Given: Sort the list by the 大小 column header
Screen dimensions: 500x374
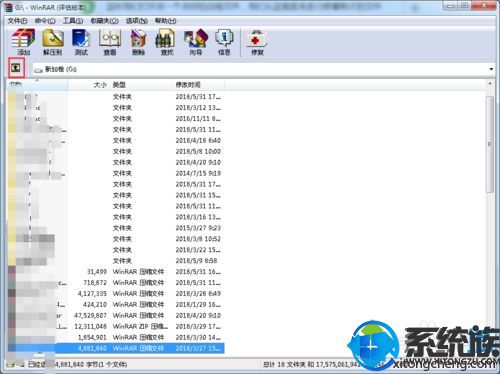Looking at the screenshot, I should pos(89,85).
